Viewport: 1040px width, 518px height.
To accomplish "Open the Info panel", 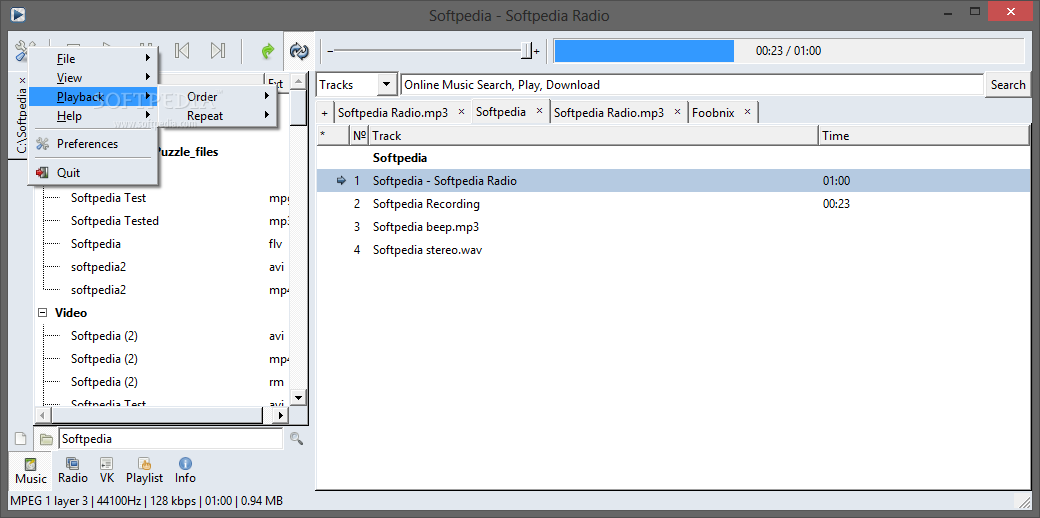I will click(185, 471).
